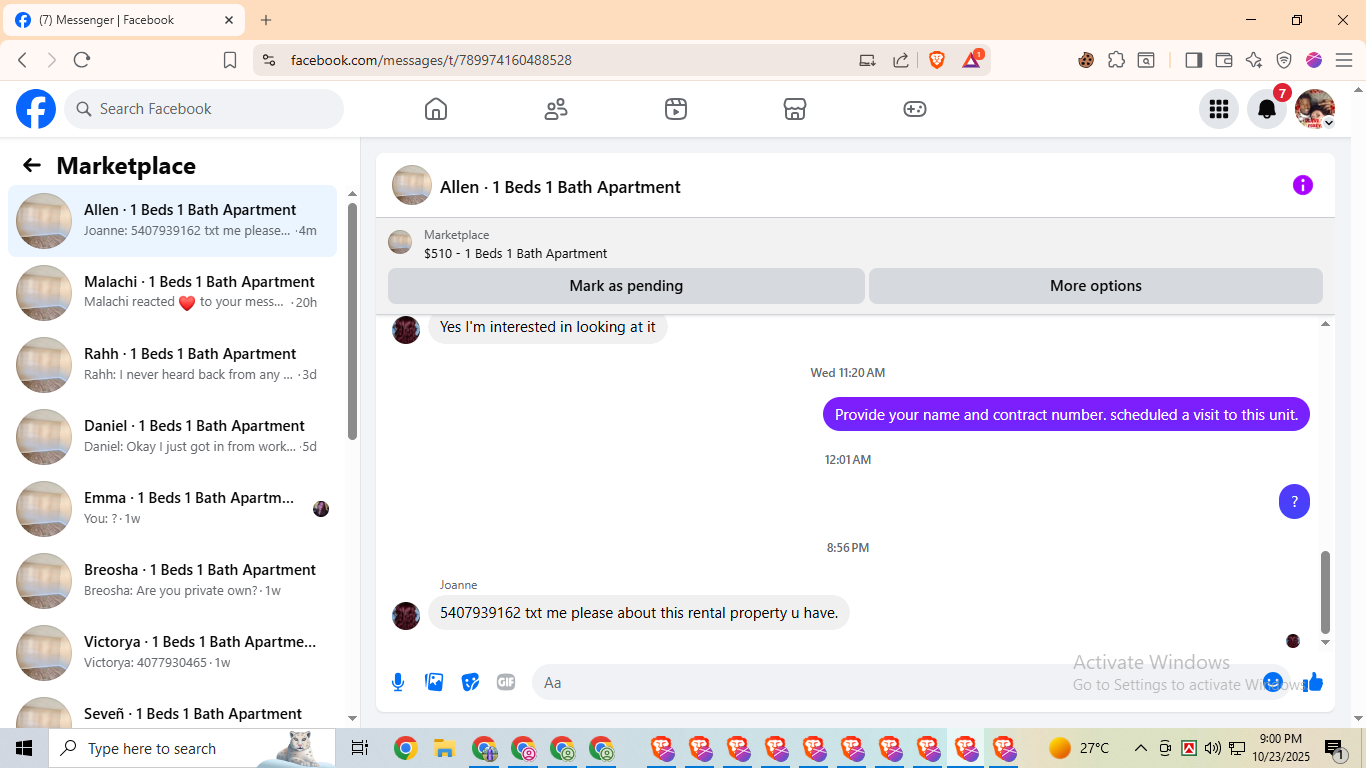Open the Victorya apartment conversation
1366x768 pixels.
click(x=172, y=653)
